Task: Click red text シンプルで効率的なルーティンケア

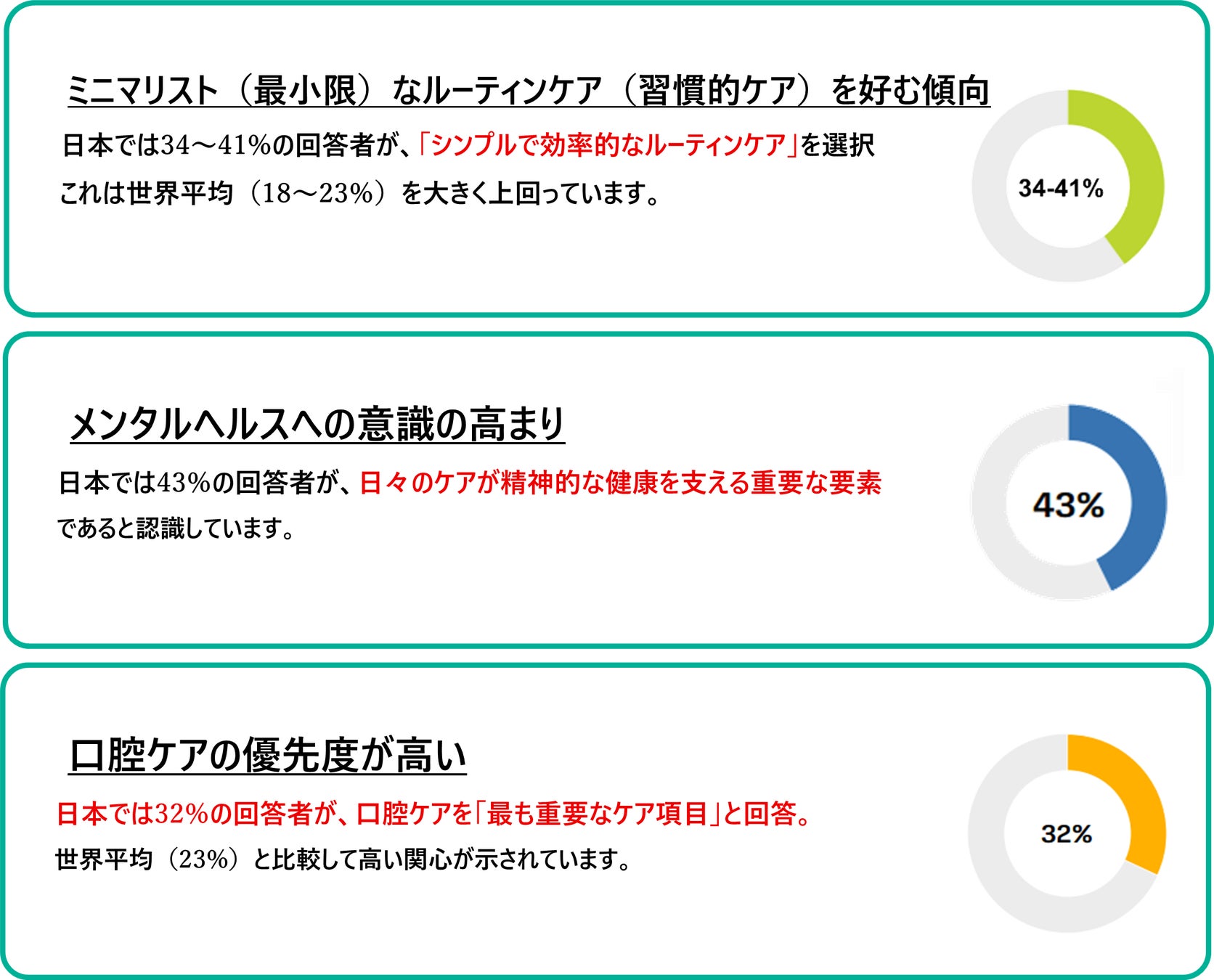Action: click(x=608, y=145)
